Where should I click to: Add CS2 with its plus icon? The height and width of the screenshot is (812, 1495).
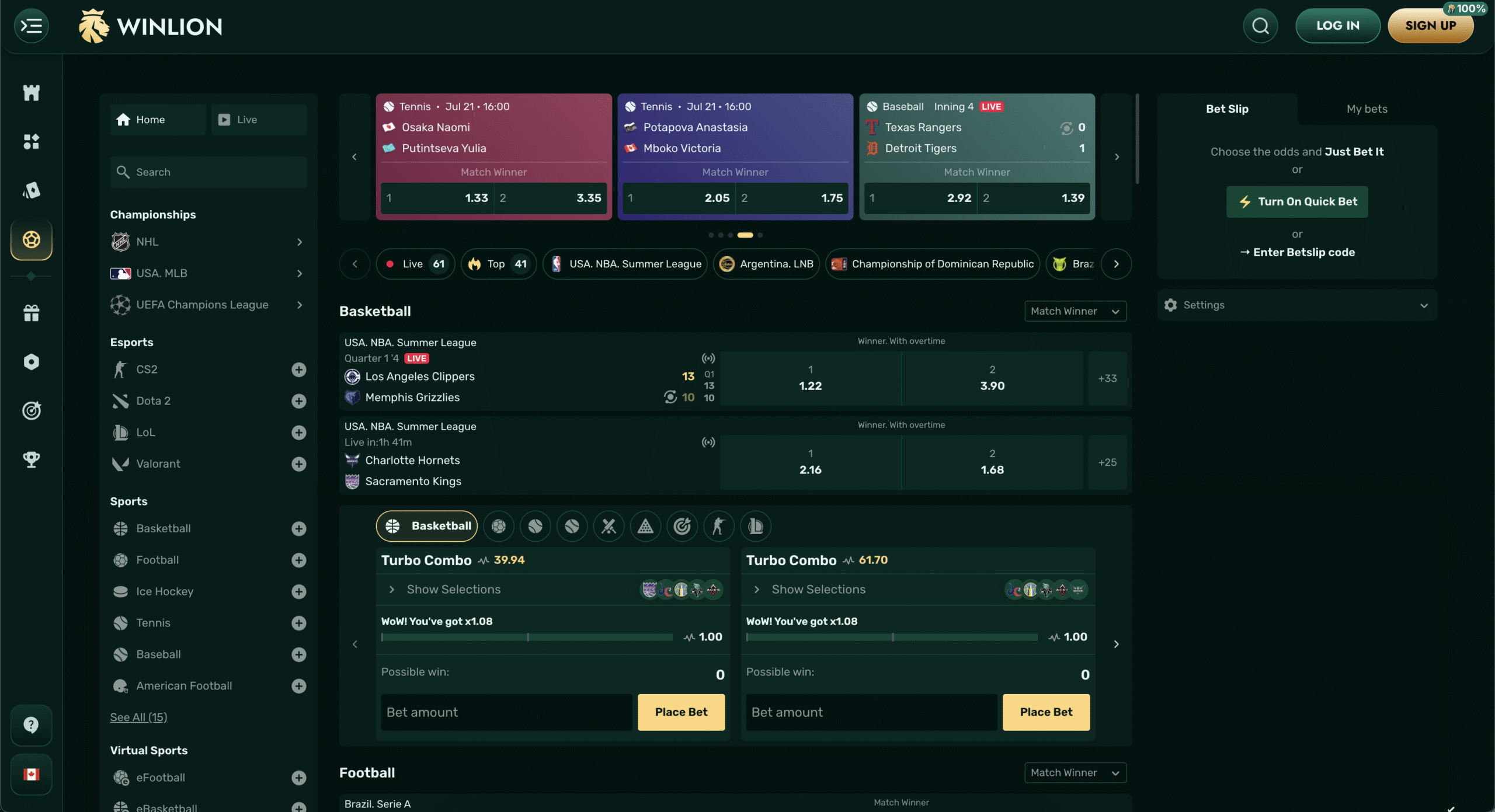tap(299, 370)
